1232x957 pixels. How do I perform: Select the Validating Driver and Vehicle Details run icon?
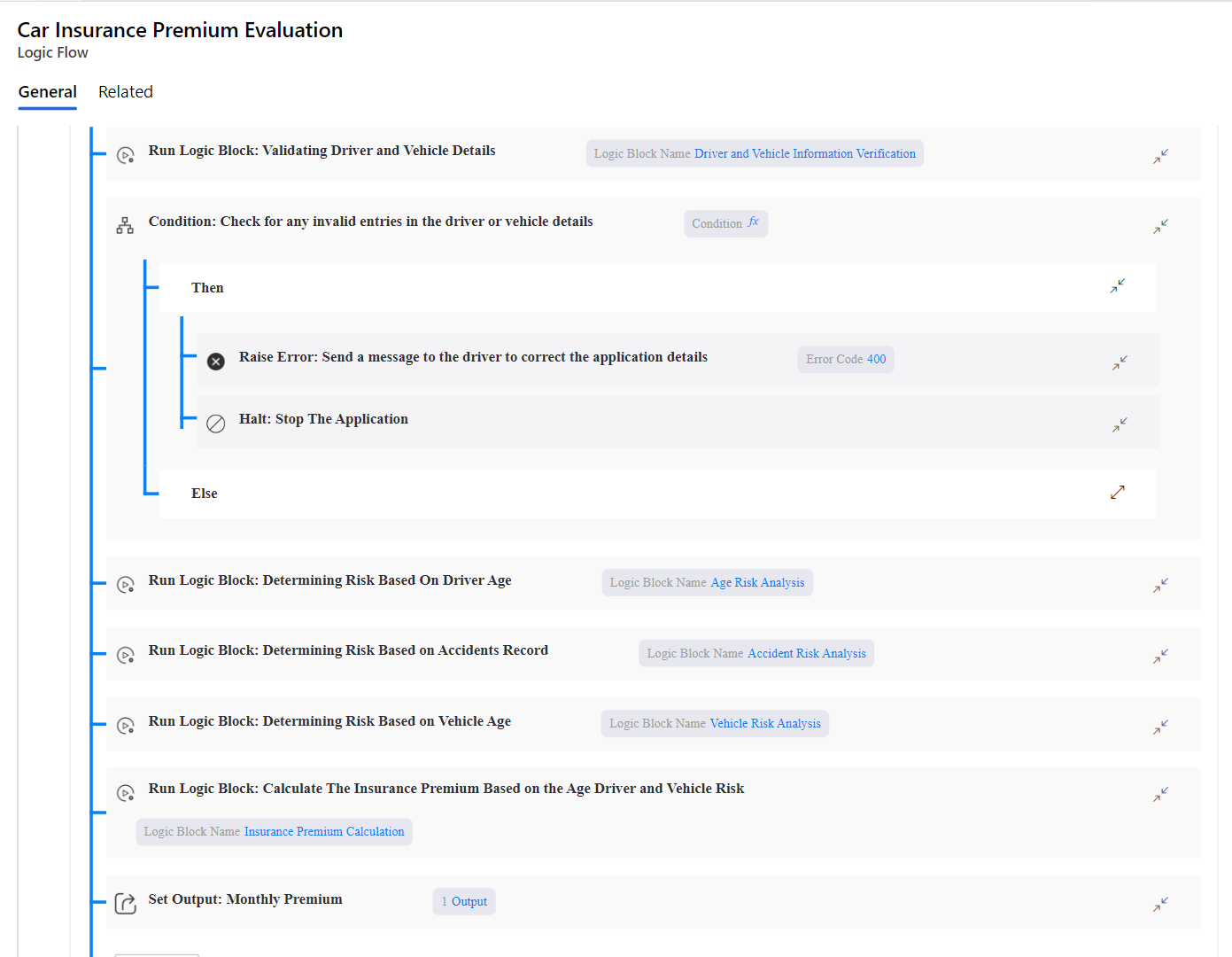[x=125, y=154]
